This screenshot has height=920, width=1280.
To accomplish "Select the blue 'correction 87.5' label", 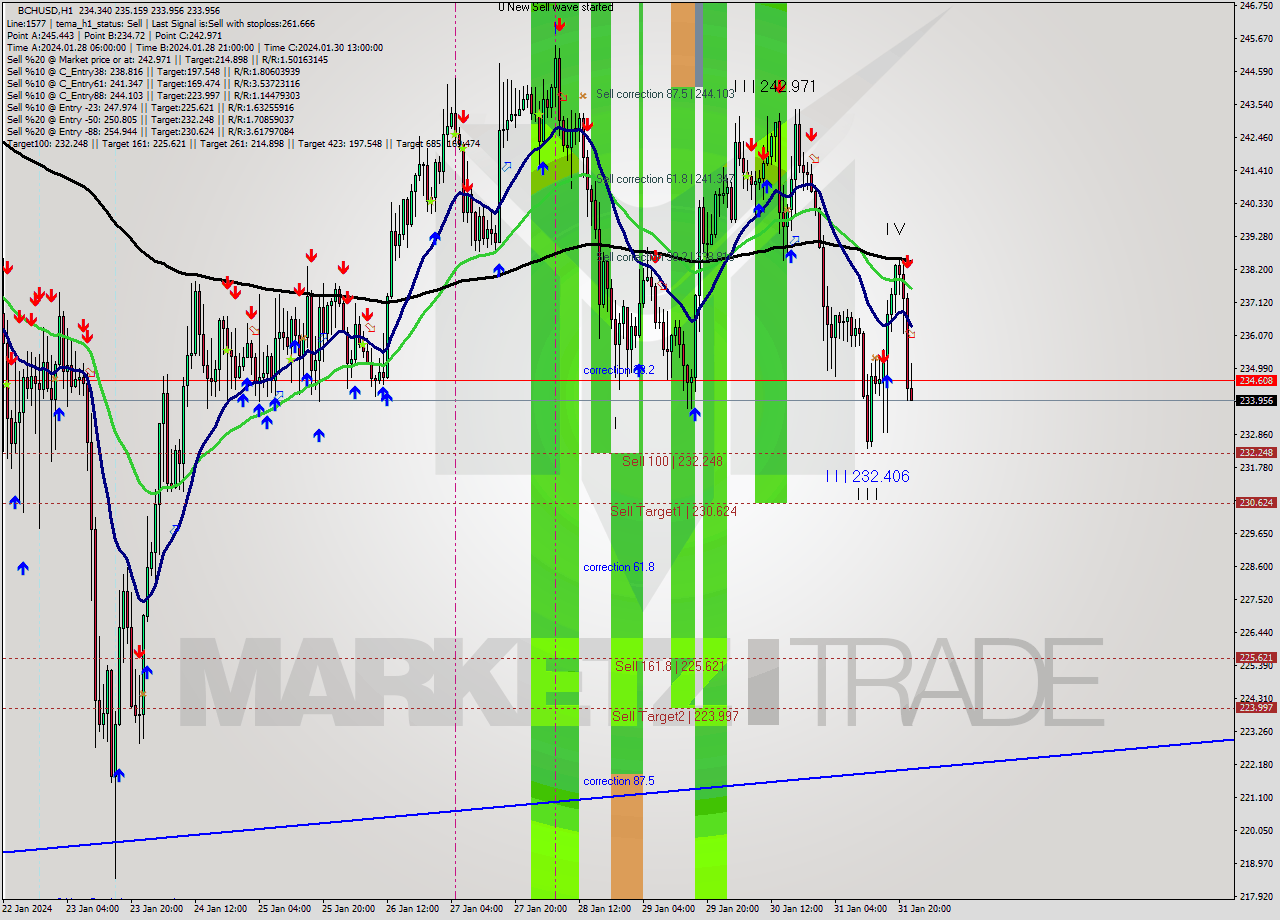I will click(619, 781).
